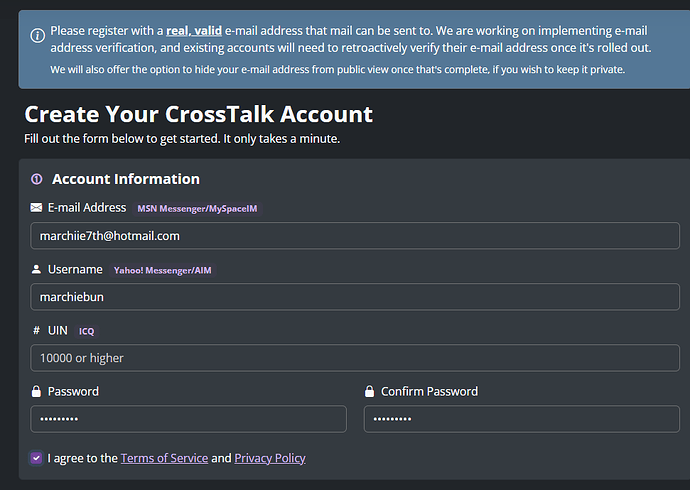
Task: Click the UIN field with 10000 or higher
Action: (355, 358)
